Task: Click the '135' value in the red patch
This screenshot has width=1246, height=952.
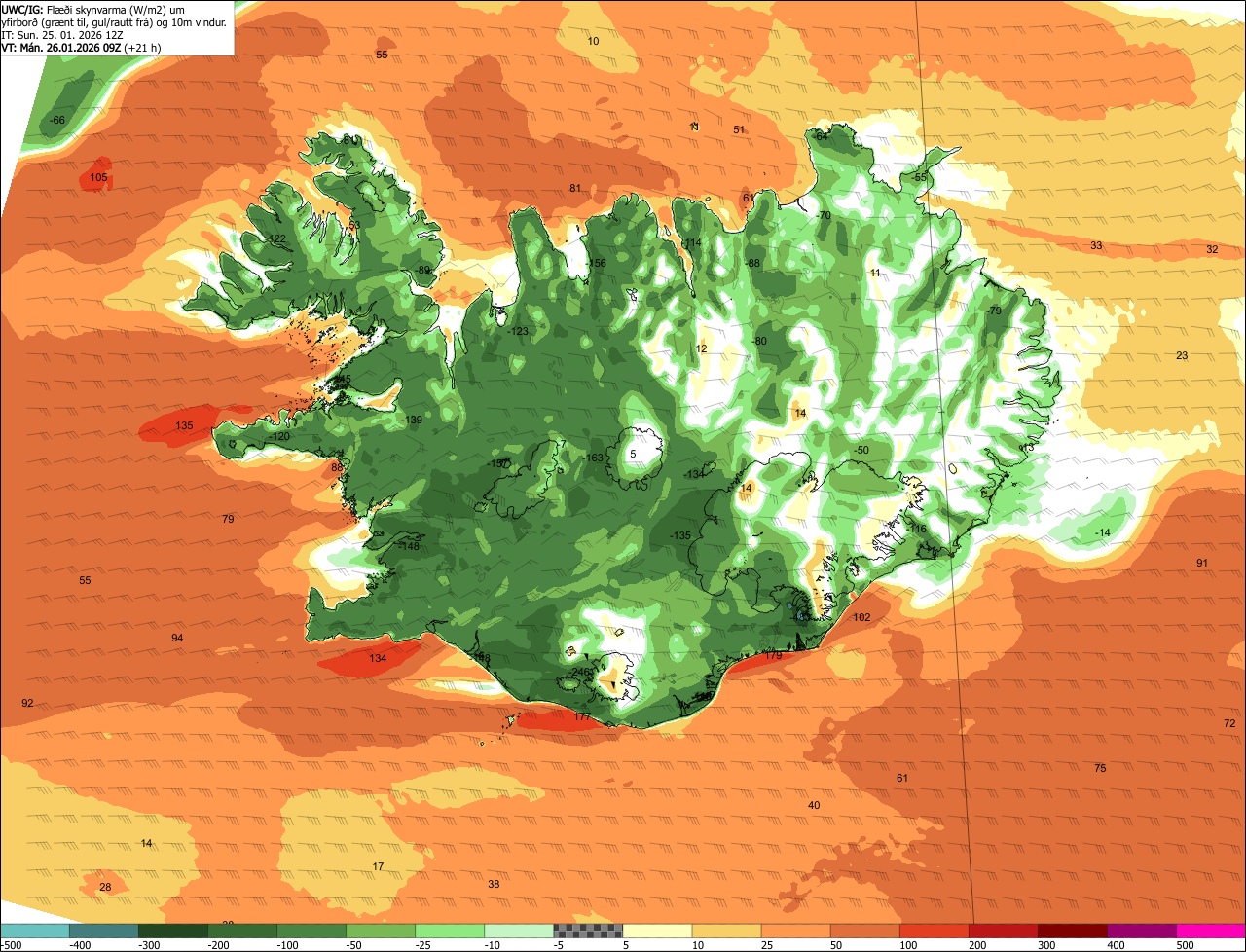Action: [184, 426]
